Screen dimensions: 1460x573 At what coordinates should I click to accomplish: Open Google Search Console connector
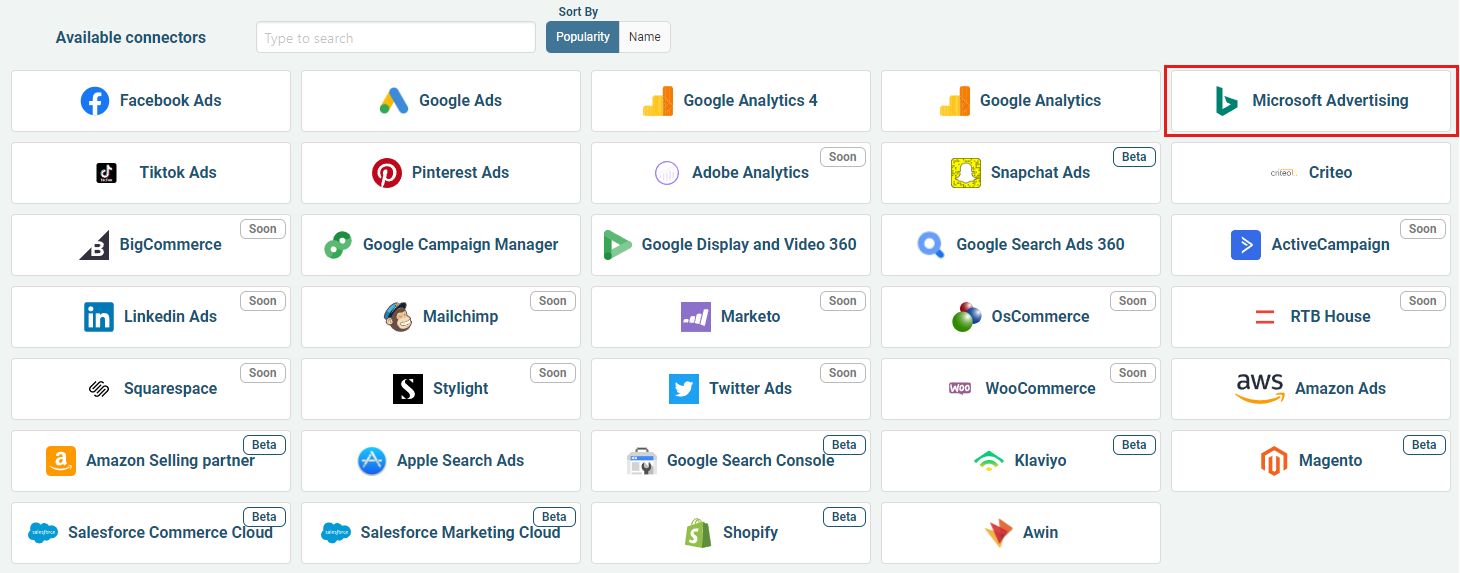click(x=731, y=461)
